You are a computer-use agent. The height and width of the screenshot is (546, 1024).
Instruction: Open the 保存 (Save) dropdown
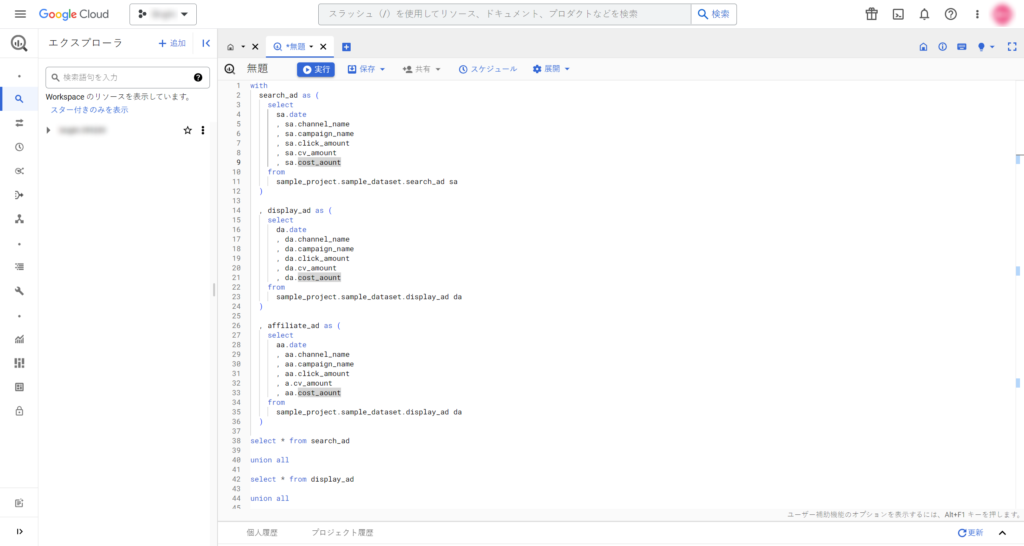tap(366, 69)
